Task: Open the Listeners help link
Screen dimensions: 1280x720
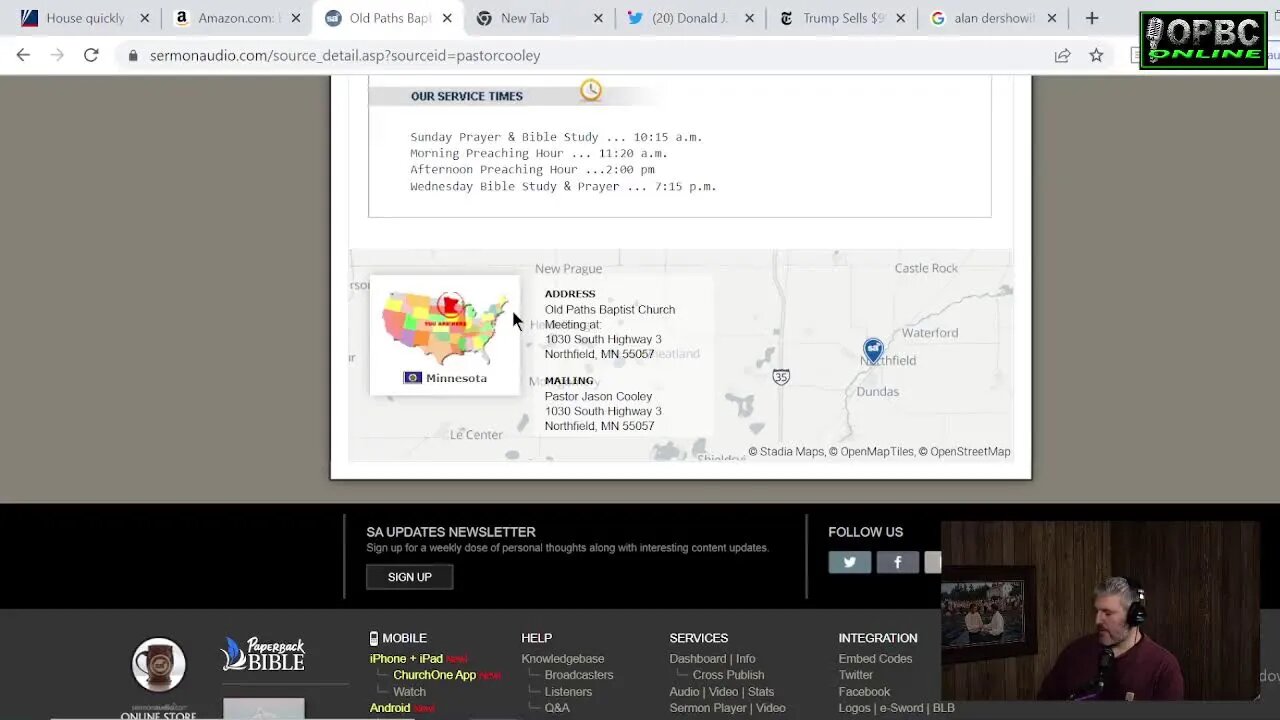Action: coord(568,692)
